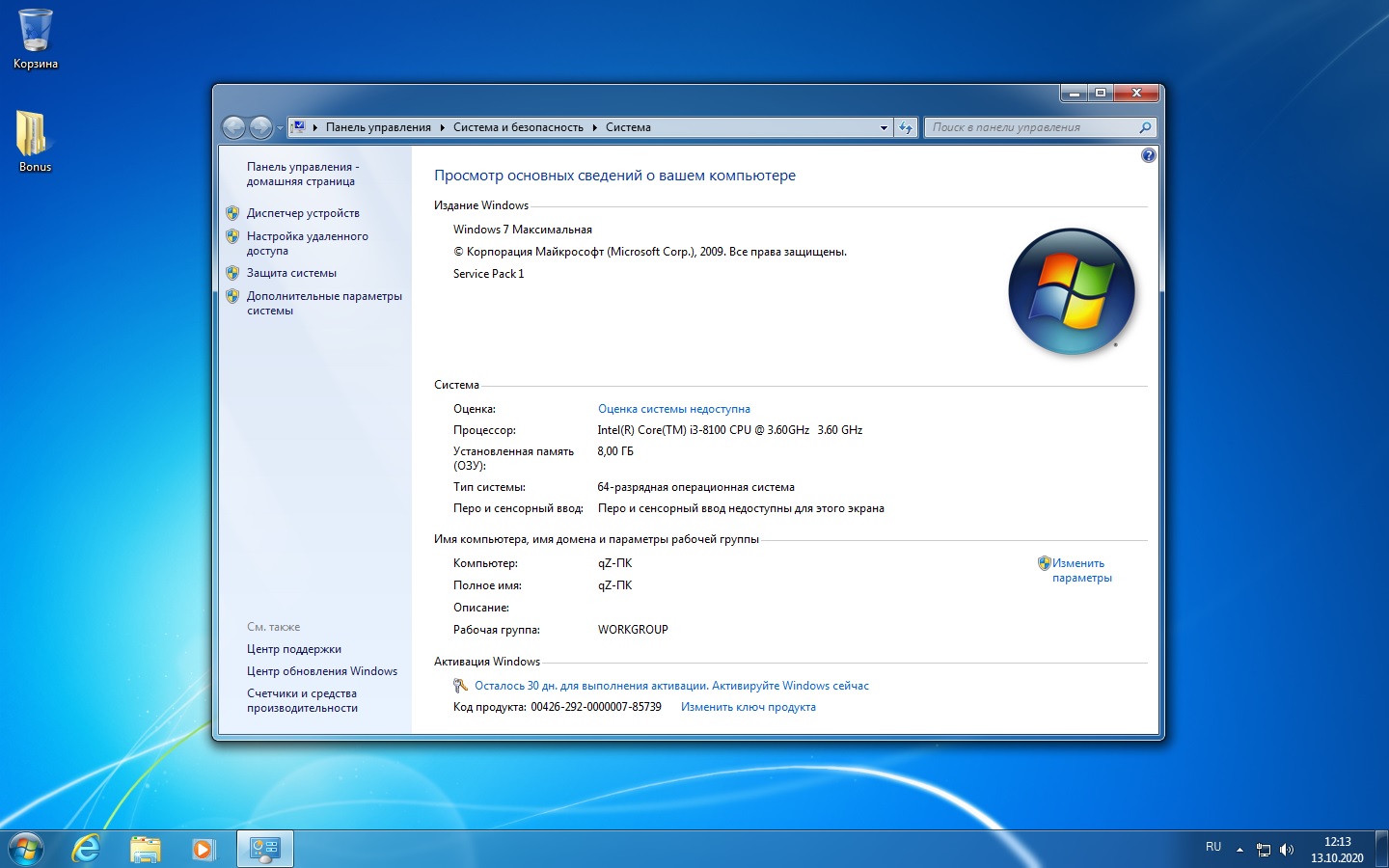Click the Система и безопасность breadcrumb
This screenshot has height=868, width=1389.
(x=518, y=127)
